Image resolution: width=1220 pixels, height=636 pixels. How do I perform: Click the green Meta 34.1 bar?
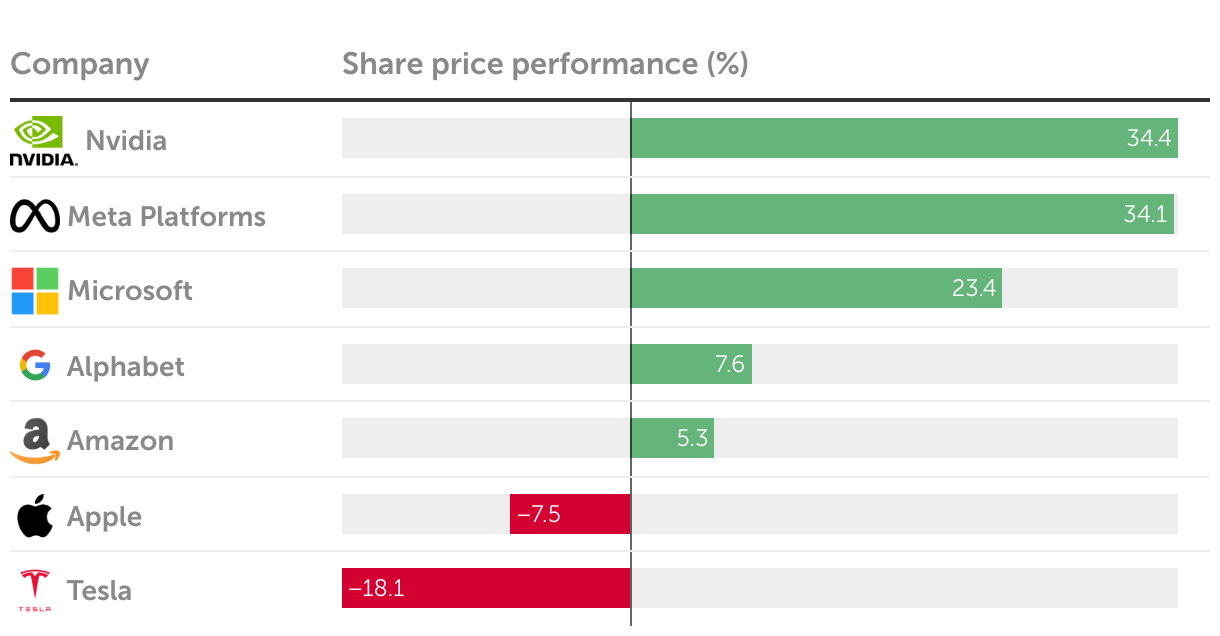pos(902,214)
